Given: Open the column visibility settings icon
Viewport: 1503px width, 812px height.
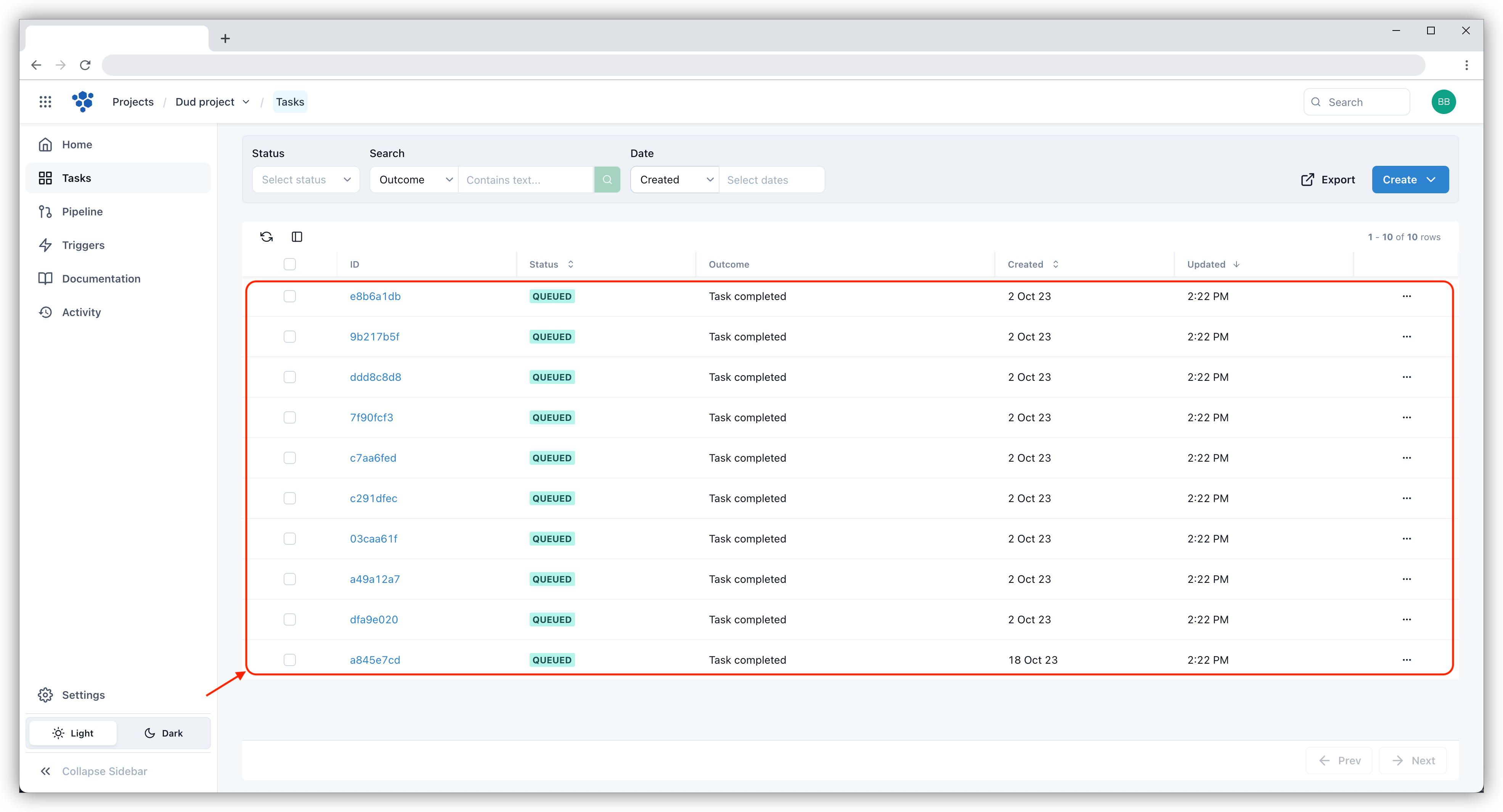Looking at the screenshot, I should click(x=297, y=236).
